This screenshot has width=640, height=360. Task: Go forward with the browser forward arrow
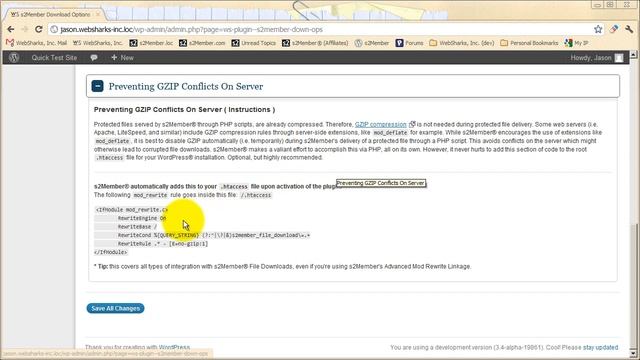pos(24,29)
